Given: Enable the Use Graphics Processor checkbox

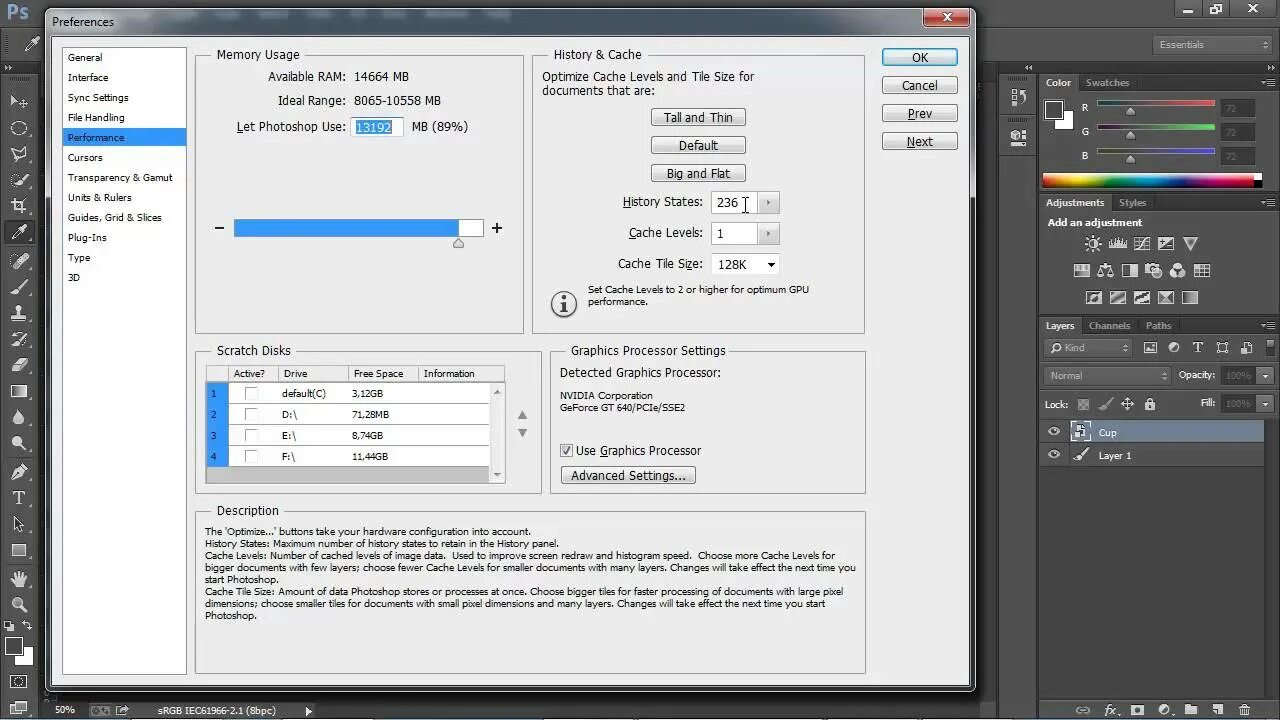Looking at the screenshot, I should click(567, 451).
